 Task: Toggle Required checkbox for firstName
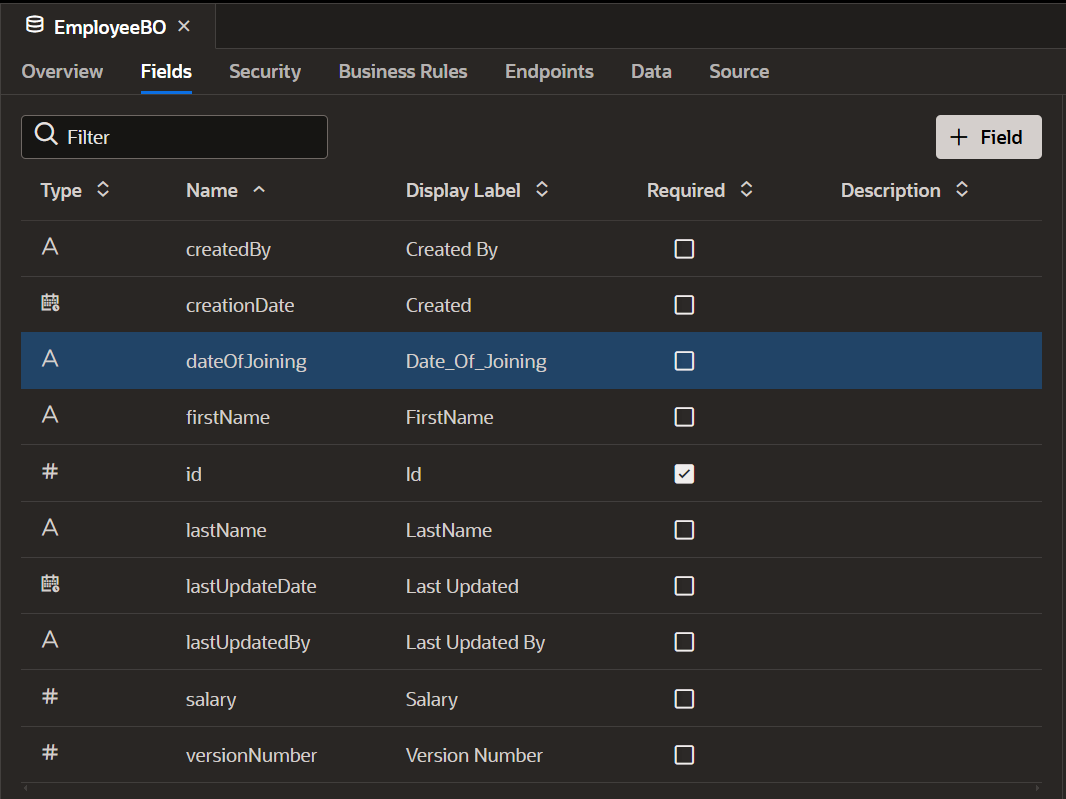(x=684, y=417)
